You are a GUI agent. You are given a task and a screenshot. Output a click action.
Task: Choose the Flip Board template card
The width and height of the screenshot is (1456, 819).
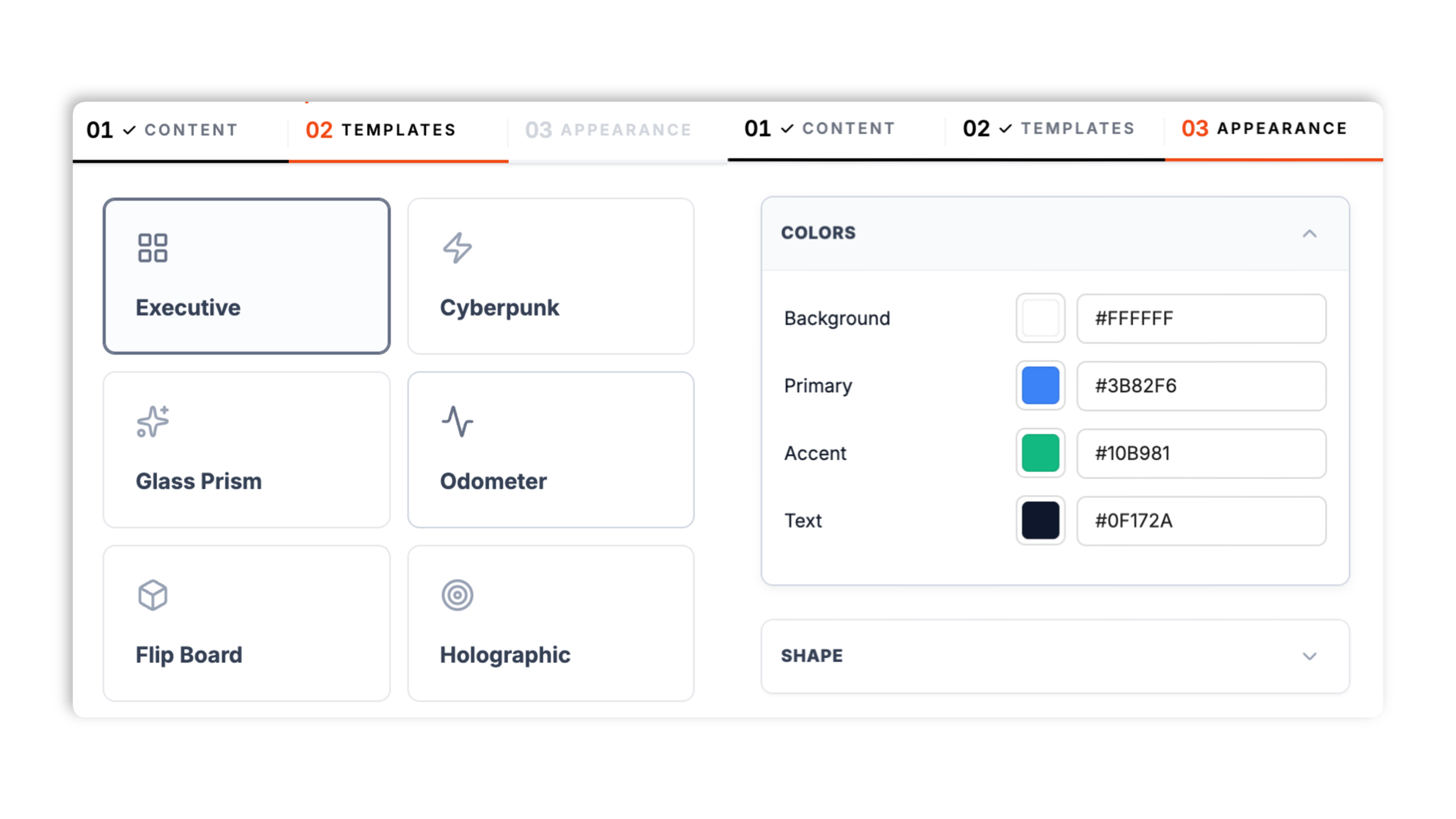pos(246,624)
